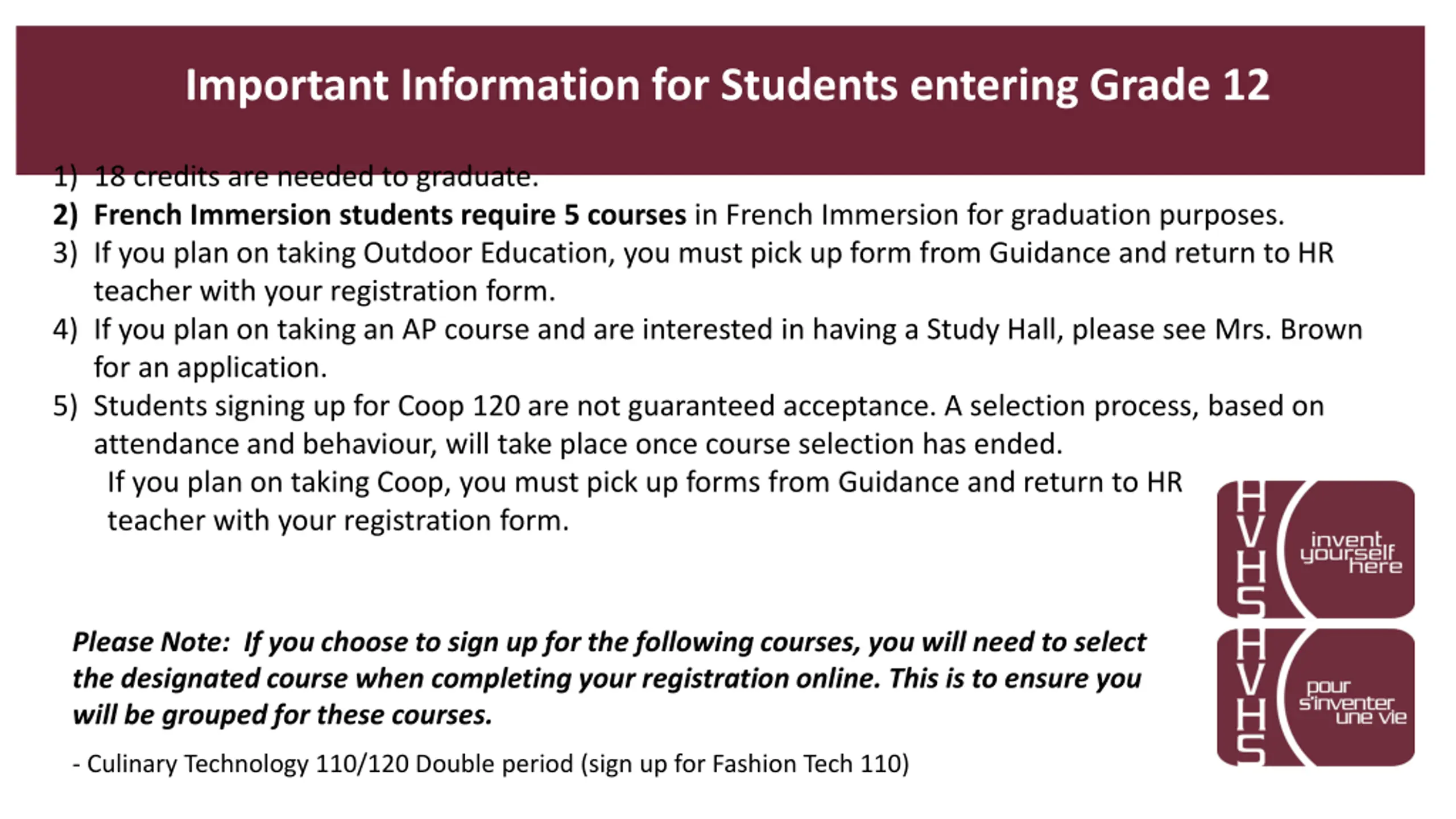This screenshot has width=1456, height=819.
Task: Click the Outdoor Education list item
Action: point(693,272)
